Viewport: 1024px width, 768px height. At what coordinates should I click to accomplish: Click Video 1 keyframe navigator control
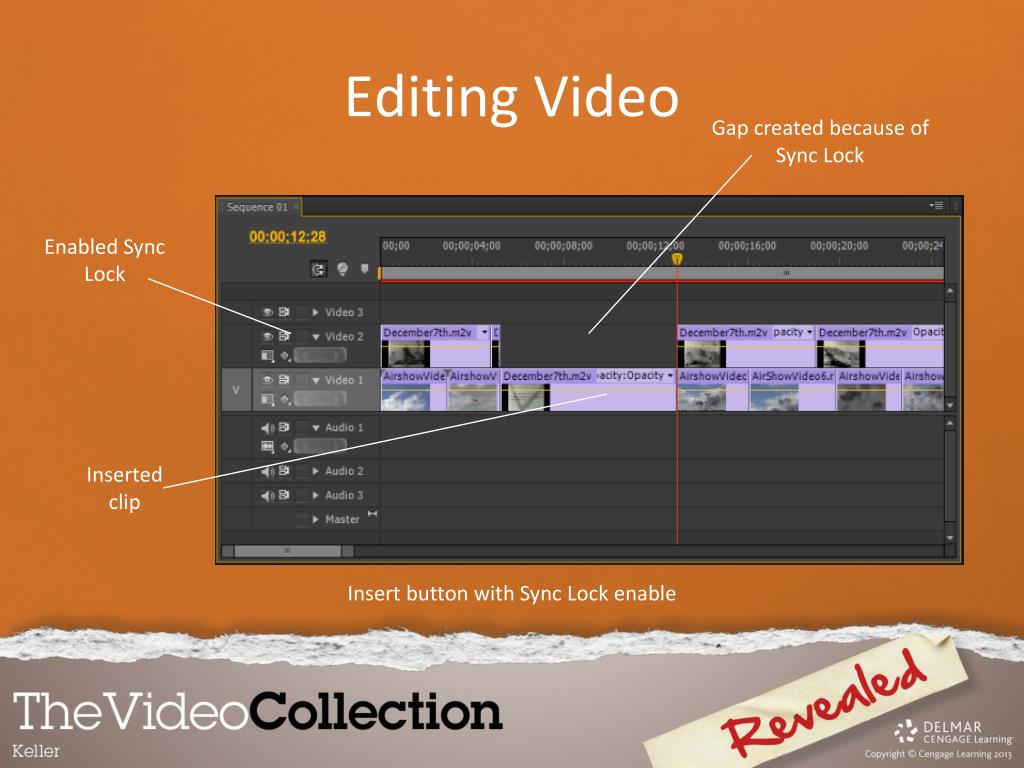tap(319, 398)
